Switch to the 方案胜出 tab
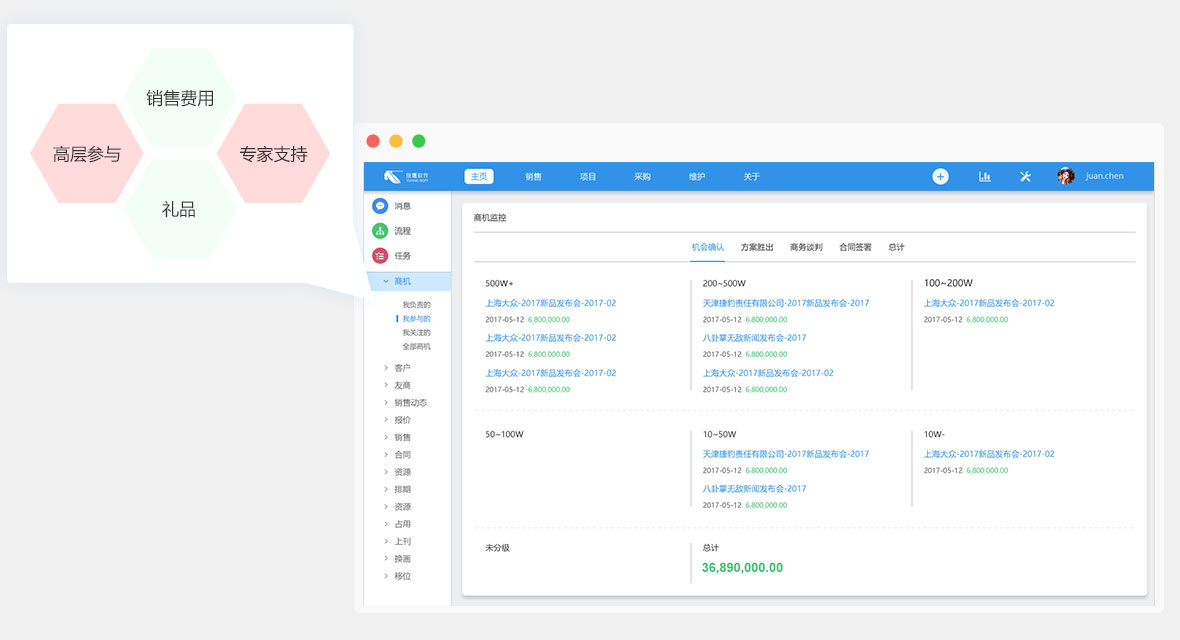 [757, 247]
